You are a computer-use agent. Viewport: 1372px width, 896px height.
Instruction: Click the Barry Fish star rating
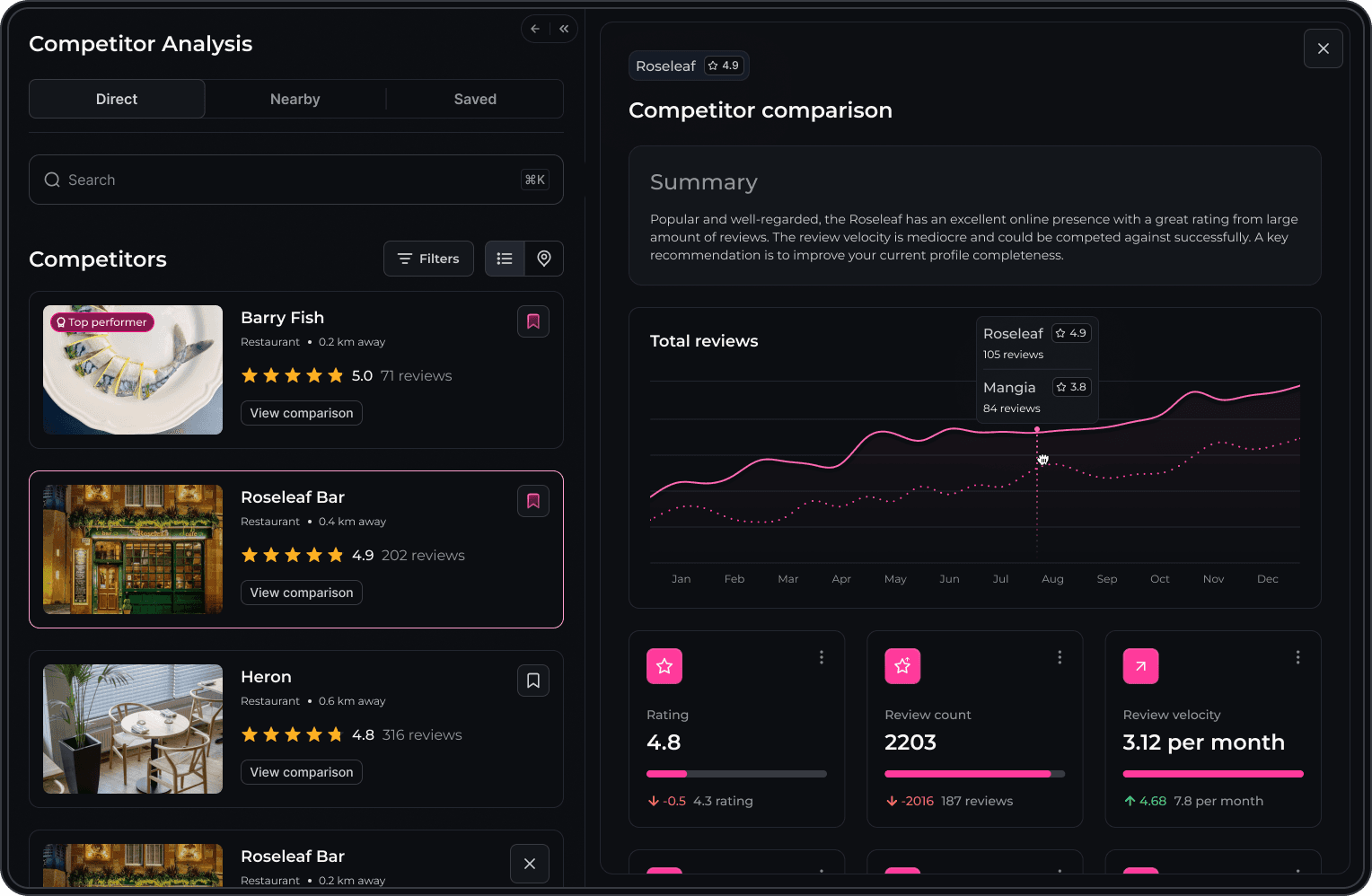coord(293,375)
